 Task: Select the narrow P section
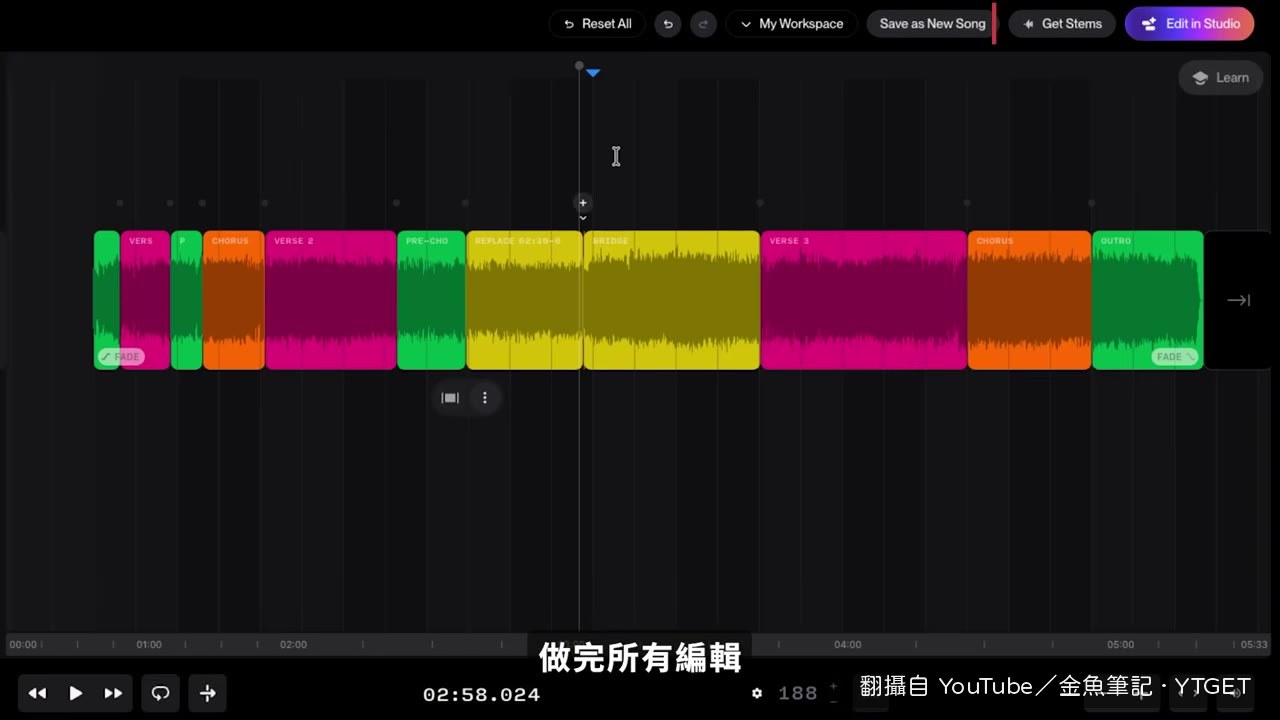tap(186, 300)
